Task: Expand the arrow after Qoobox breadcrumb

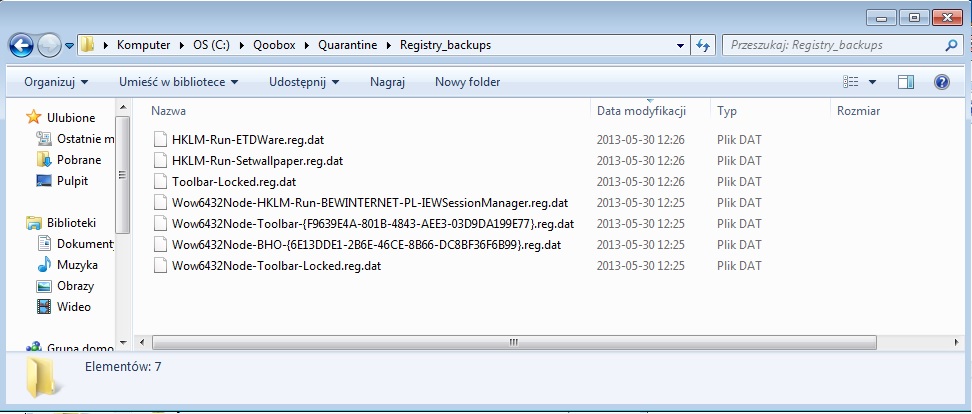Action: (x=307, y=45)
